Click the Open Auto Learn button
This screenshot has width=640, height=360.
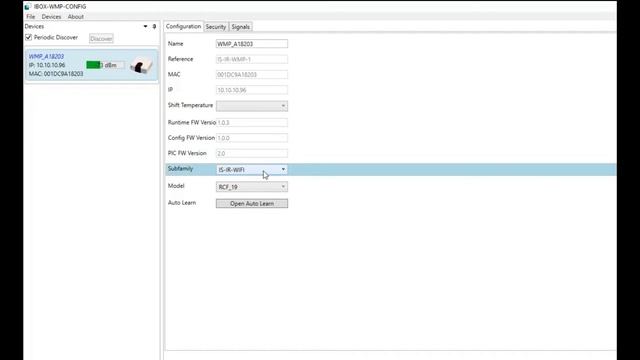[x=252, y=203]
